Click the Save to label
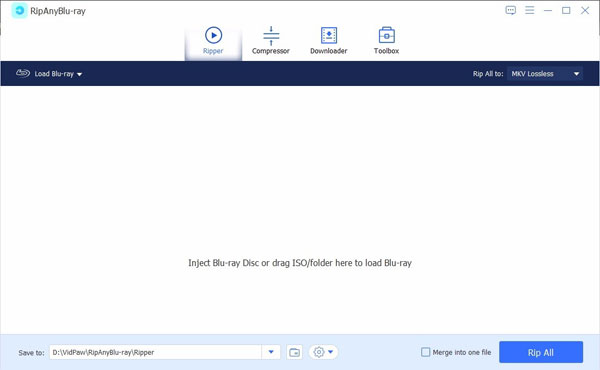 pos(31,353)
